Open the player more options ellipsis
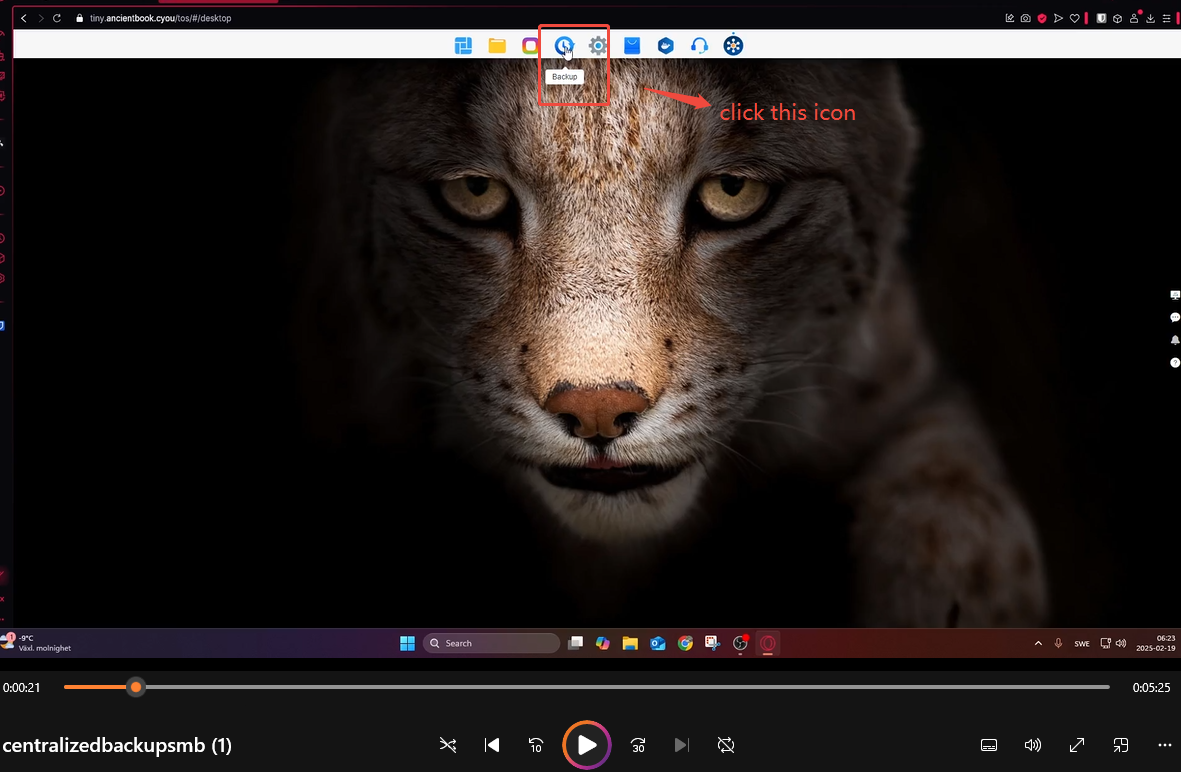 pyautogui.click(x=1164, y=745)
